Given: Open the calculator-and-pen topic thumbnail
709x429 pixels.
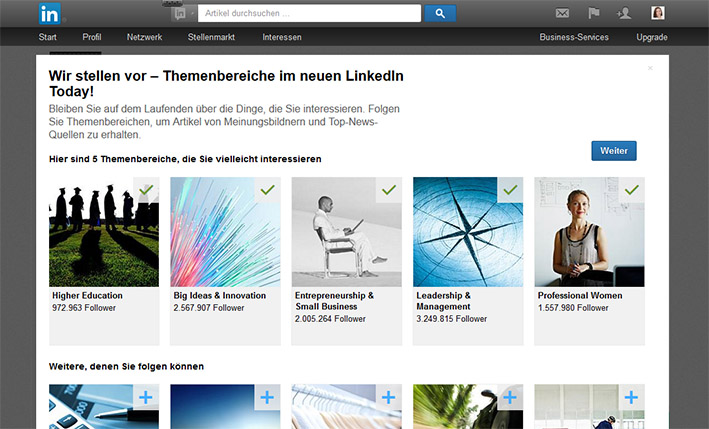Looking at the screenshot, I should click(104, 407).
